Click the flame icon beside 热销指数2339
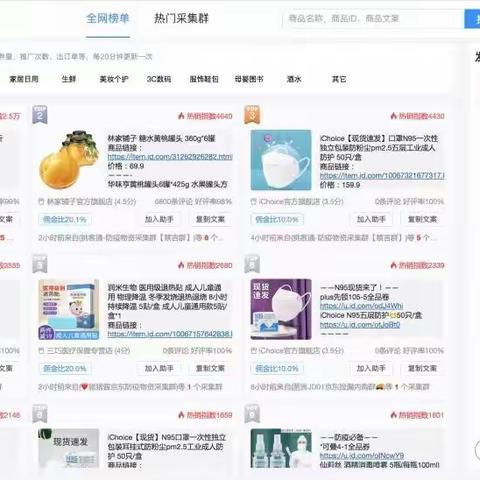 point(393,265)
